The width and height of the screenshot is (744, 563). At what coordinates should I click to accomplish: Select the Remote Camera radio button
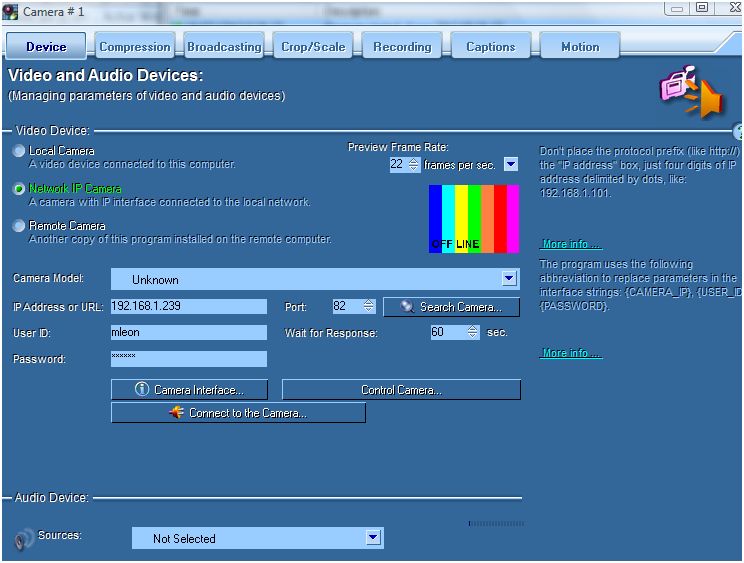(19, 226)
